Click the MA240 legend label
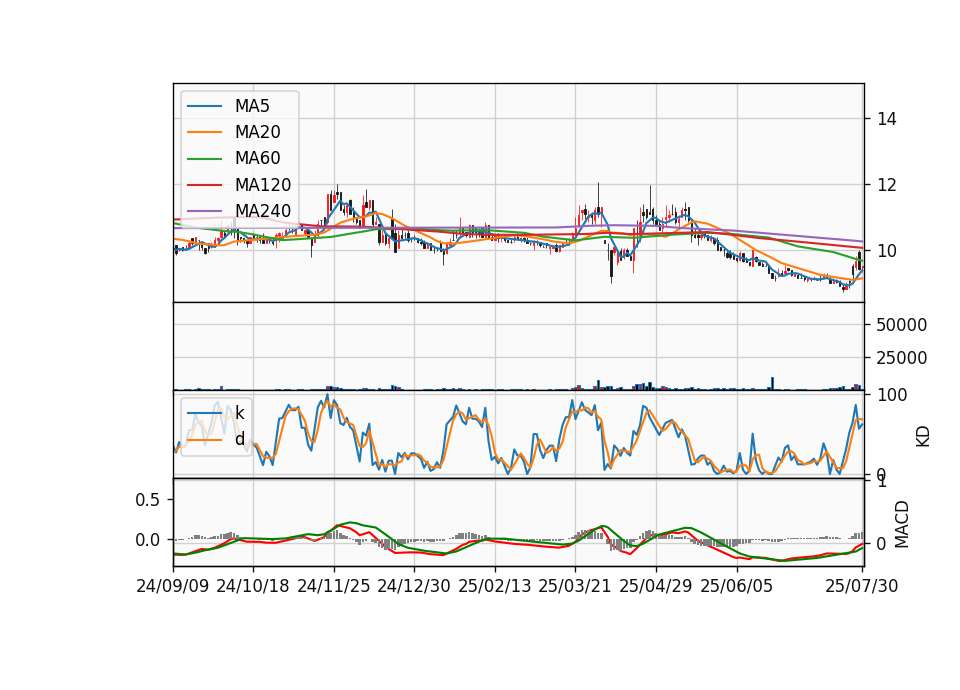The height and width of the screenshot is (690, 960). [x=263, y=211]
